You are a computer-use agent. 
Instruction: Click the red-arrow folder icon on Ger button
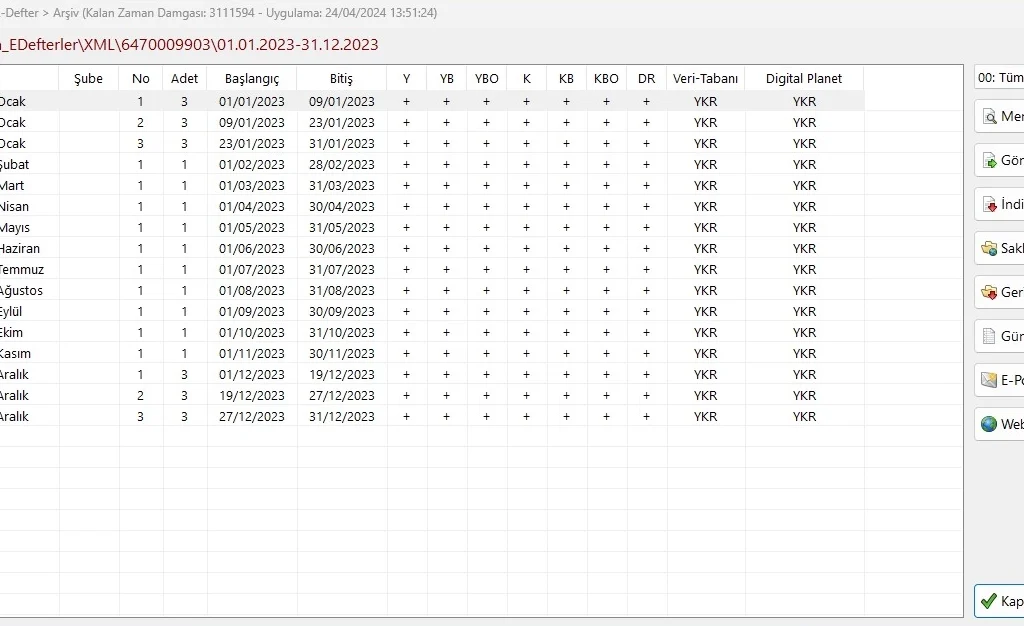pyautogui.click(x=989, y=292)
